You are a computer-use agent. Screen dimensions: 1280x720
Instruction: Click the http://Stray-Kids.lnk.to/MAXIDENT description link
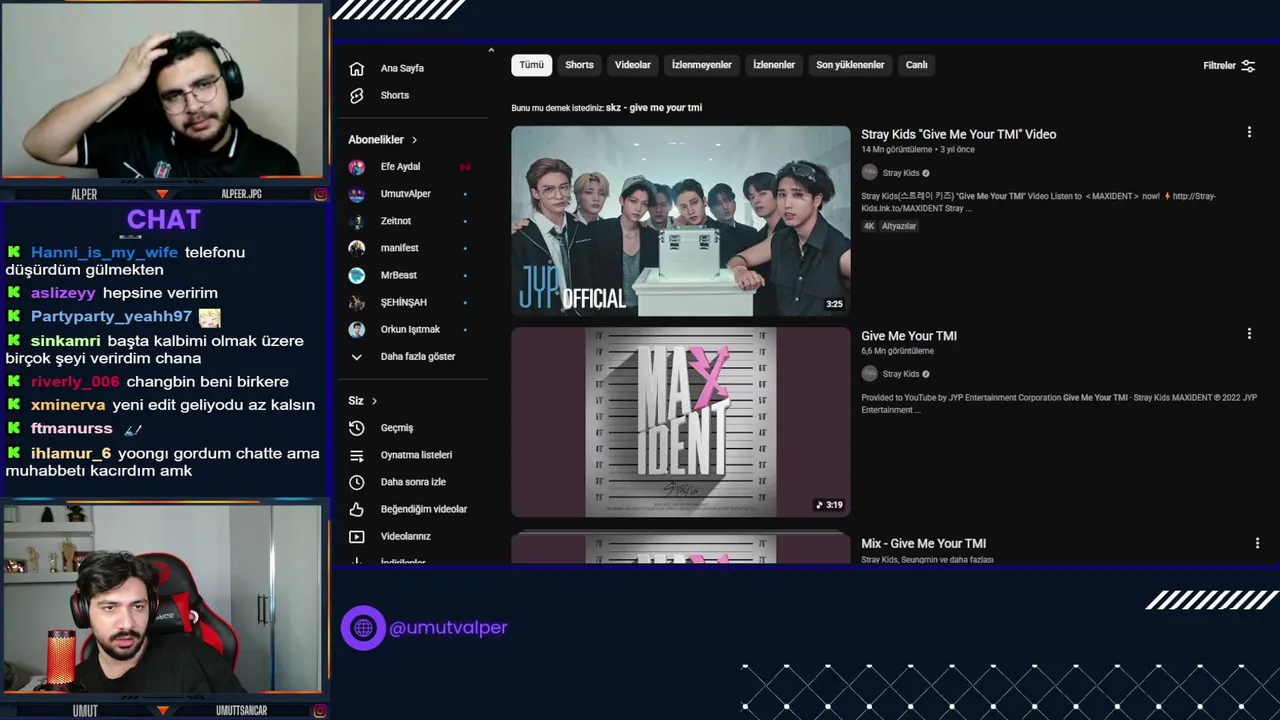pyautogui.click(x=1038, y=202)
